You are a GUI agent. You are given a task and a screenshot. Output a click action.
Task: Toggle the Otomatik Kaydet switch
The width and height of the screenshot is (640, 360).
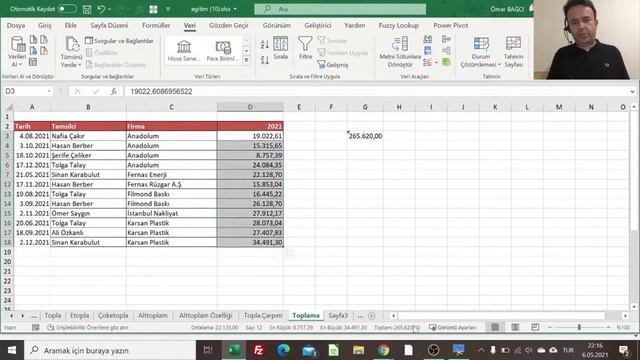(x=67, y=9)
